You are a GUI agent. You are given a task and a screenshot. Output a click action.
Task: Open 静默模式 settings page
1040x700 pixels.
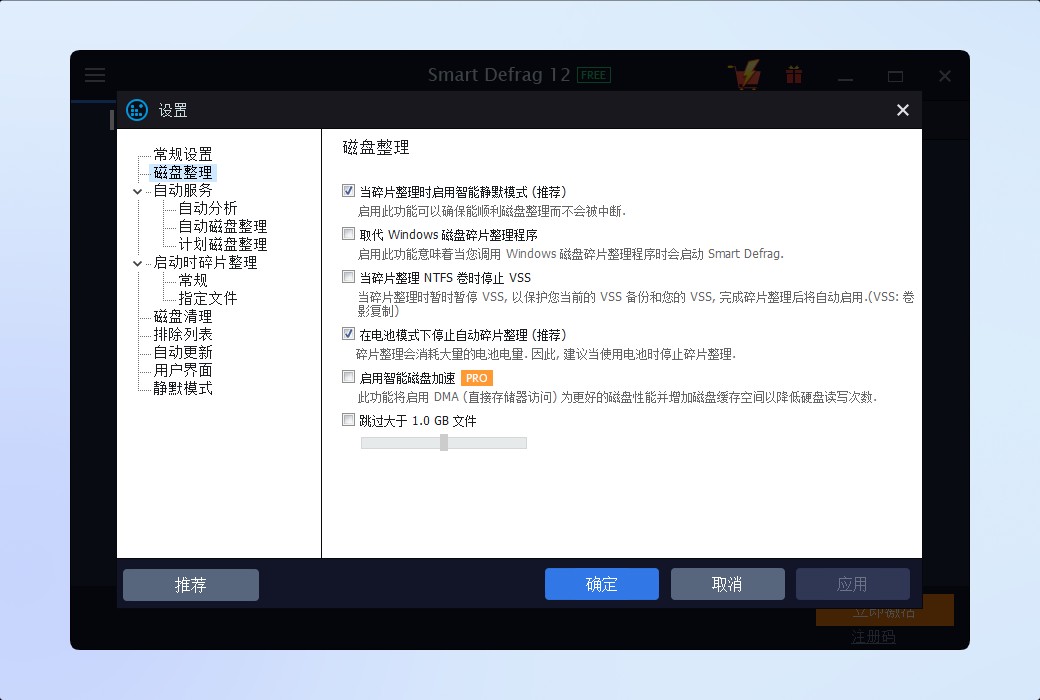[183, 388]
